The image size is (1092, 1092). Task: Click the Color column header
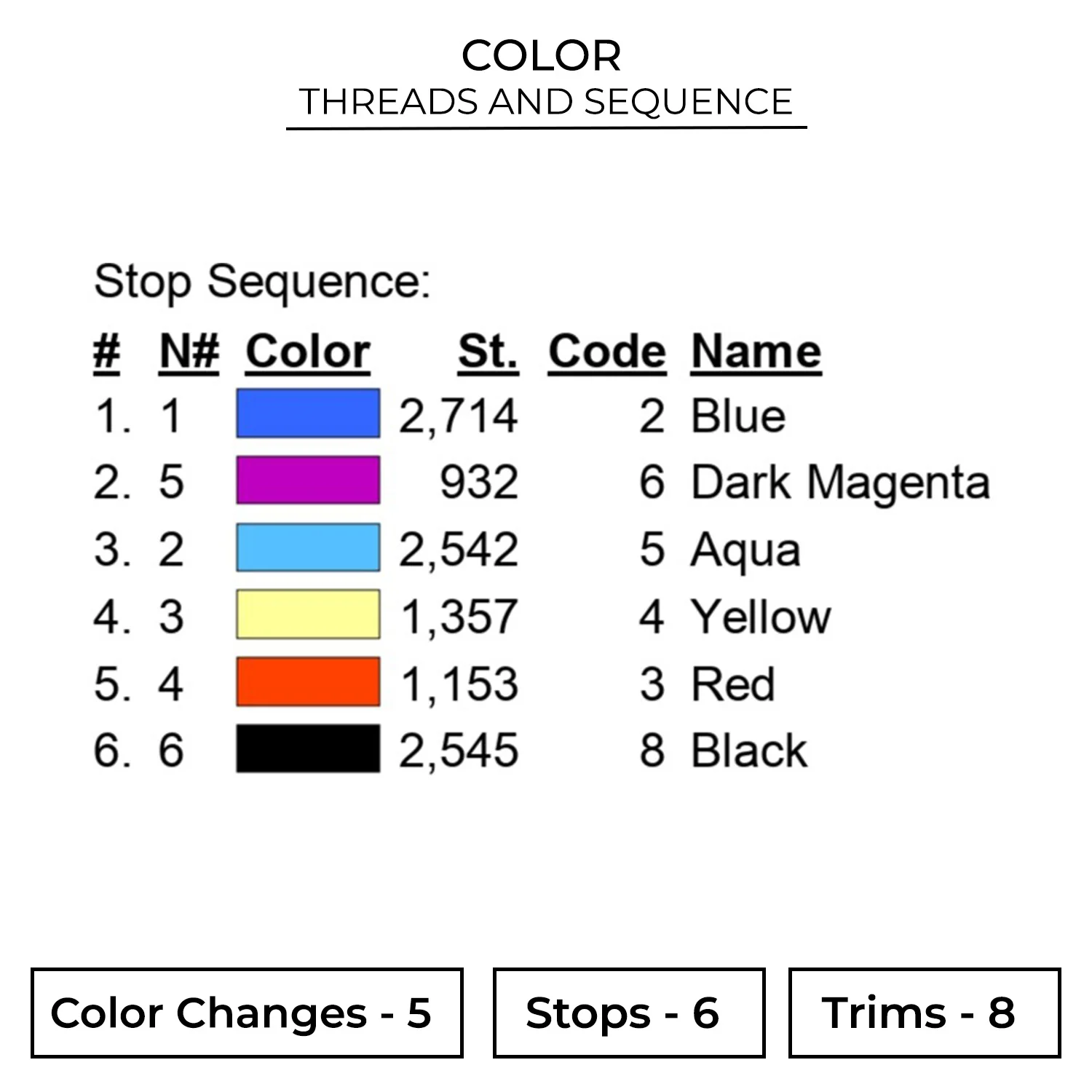coord(307,352)
